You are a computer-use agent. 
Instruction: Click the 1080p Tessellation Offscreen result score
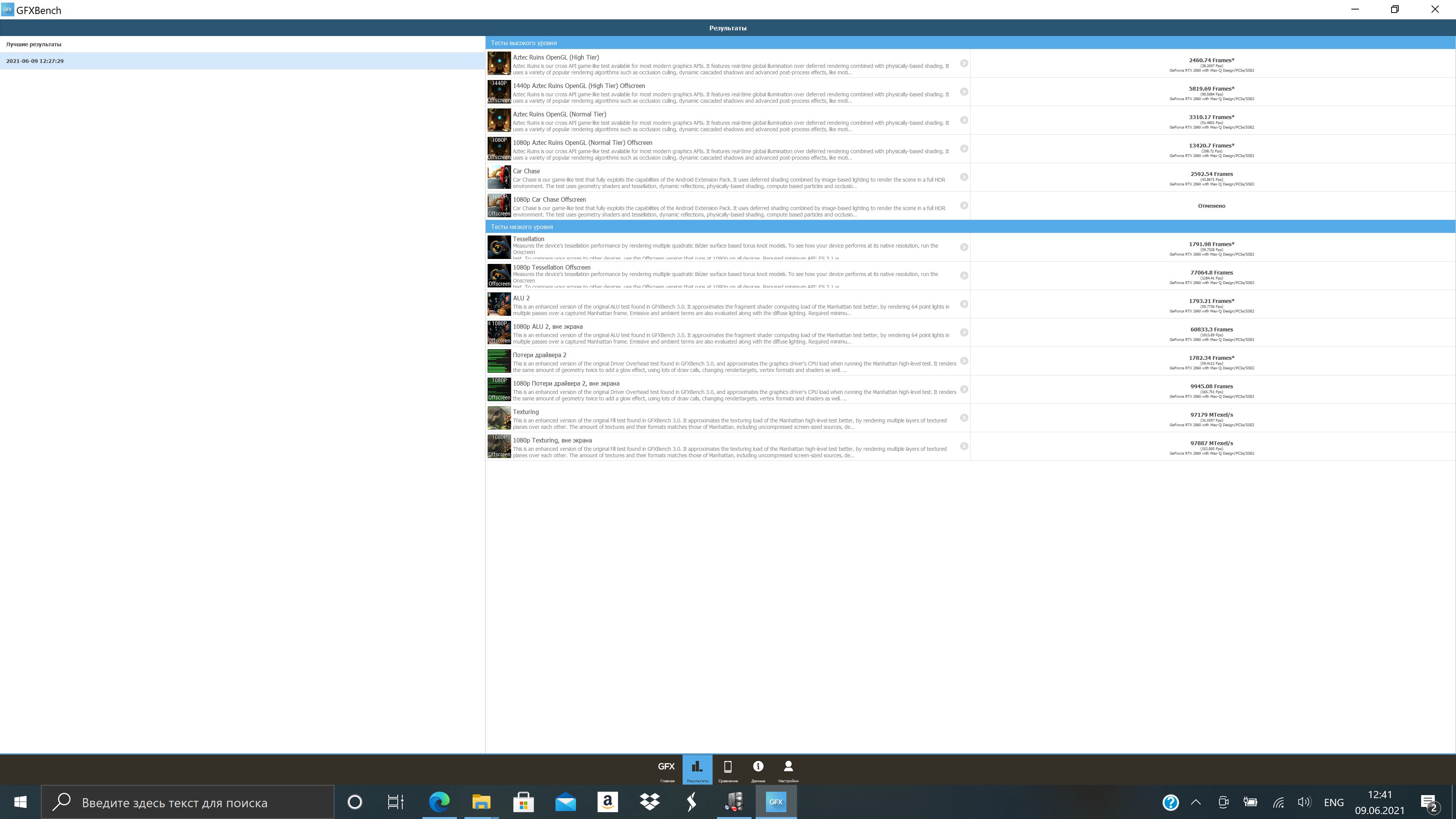coord(1211,273)
